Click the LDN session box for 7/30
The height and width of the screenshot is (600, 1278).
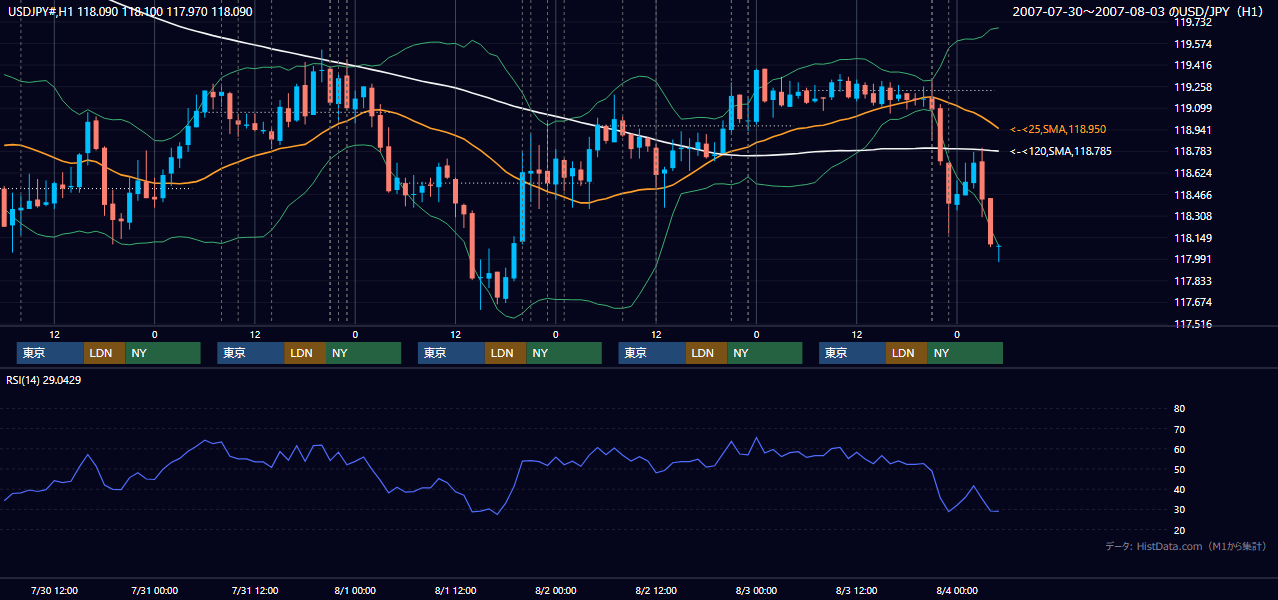[x=104, y=353]
